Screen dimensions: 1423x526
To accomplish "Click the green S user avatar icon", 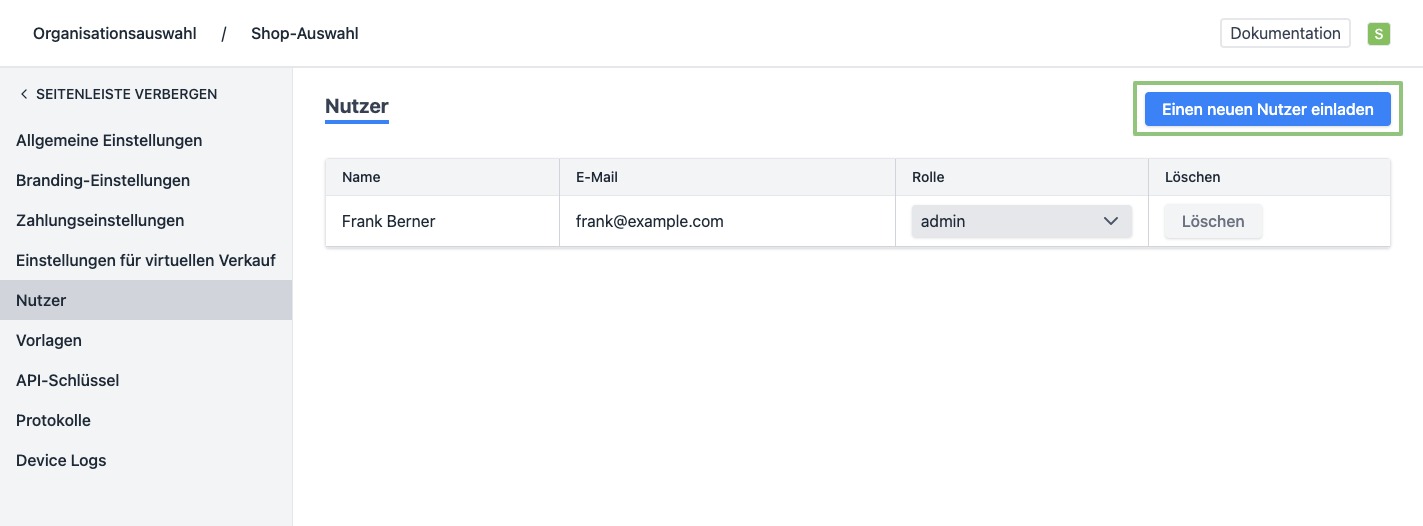I will coord(1379,34).
